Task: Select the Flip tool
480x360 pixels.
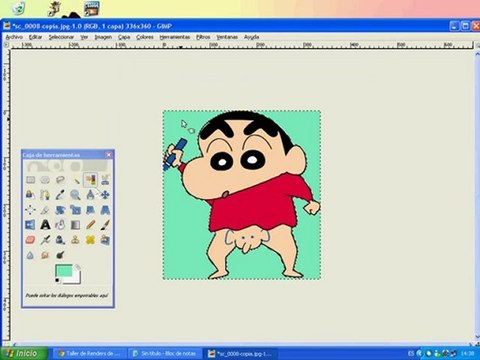Action: [30, 225]
